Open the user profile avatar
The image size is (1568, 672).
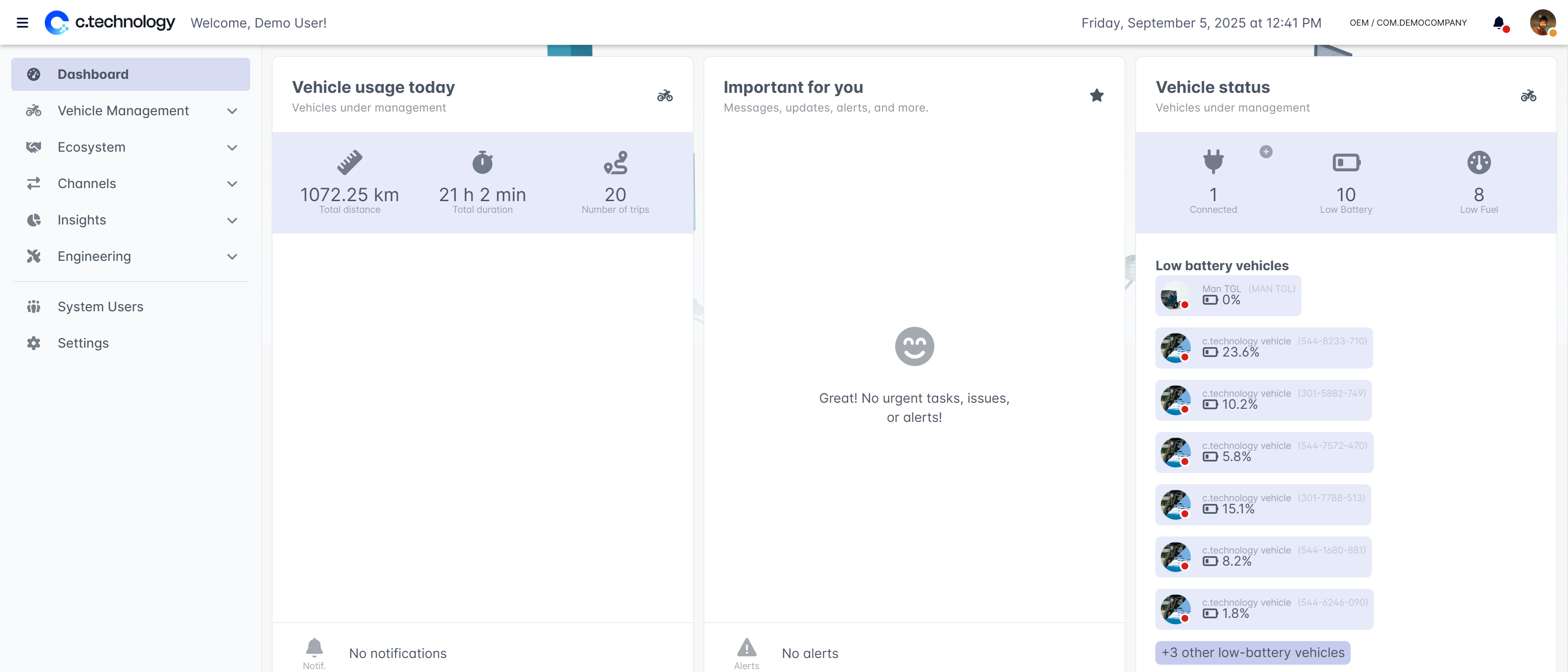click(x=1542, y=23)
